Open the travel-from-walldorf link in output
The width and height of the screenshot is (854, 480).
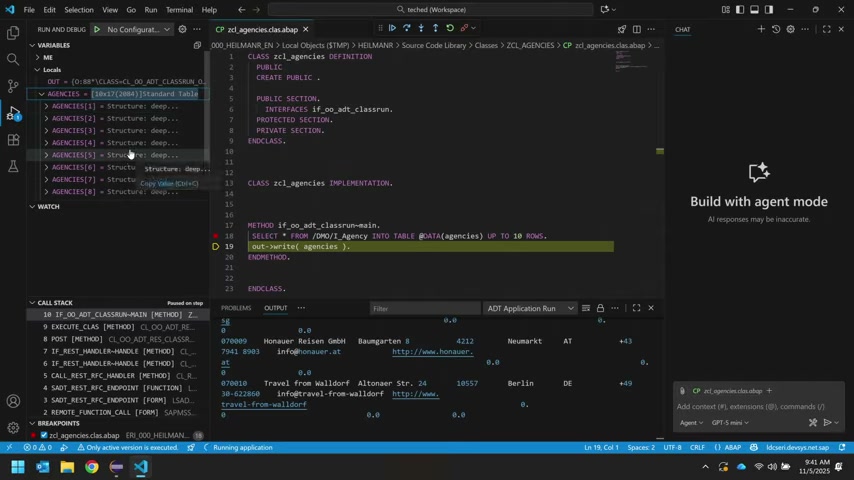point(264,405)
